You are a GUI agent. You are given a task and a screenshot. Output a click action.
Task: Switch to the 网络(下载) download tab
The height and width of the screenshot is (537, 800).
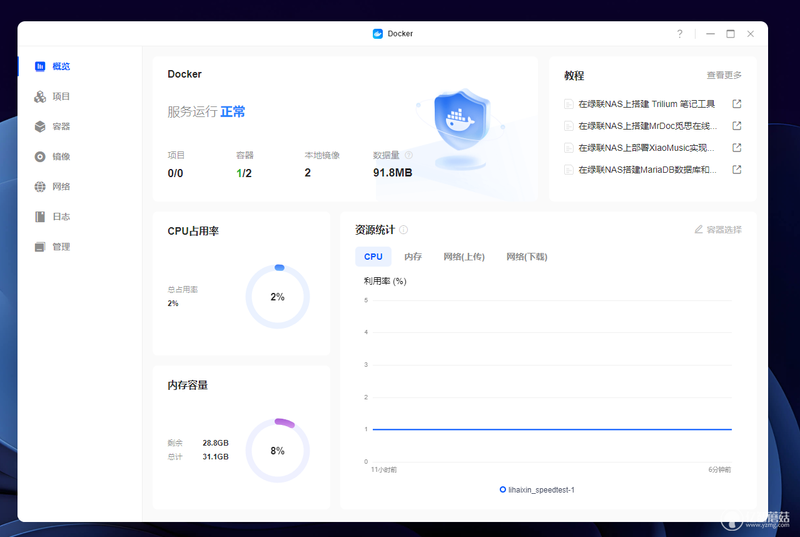tap(527, 257)
